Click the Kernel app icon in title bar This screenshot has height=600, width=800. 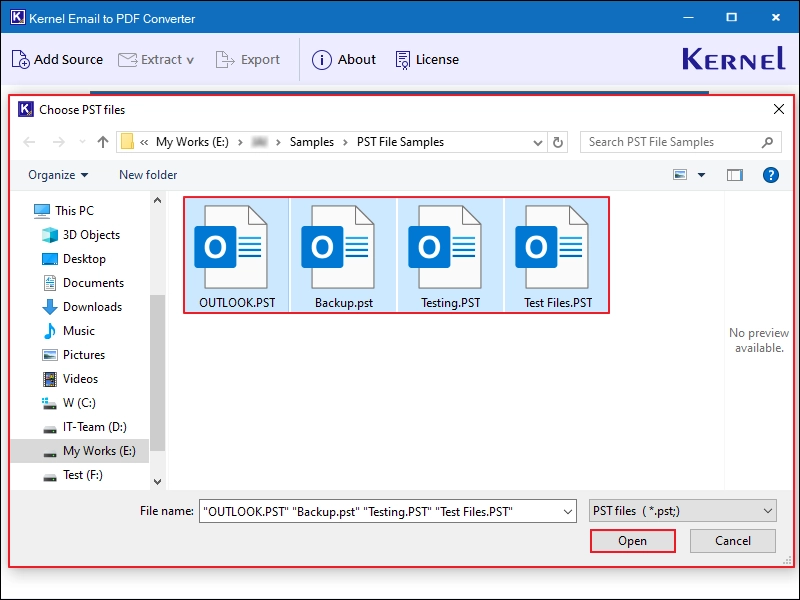click(x=17, y=17)
